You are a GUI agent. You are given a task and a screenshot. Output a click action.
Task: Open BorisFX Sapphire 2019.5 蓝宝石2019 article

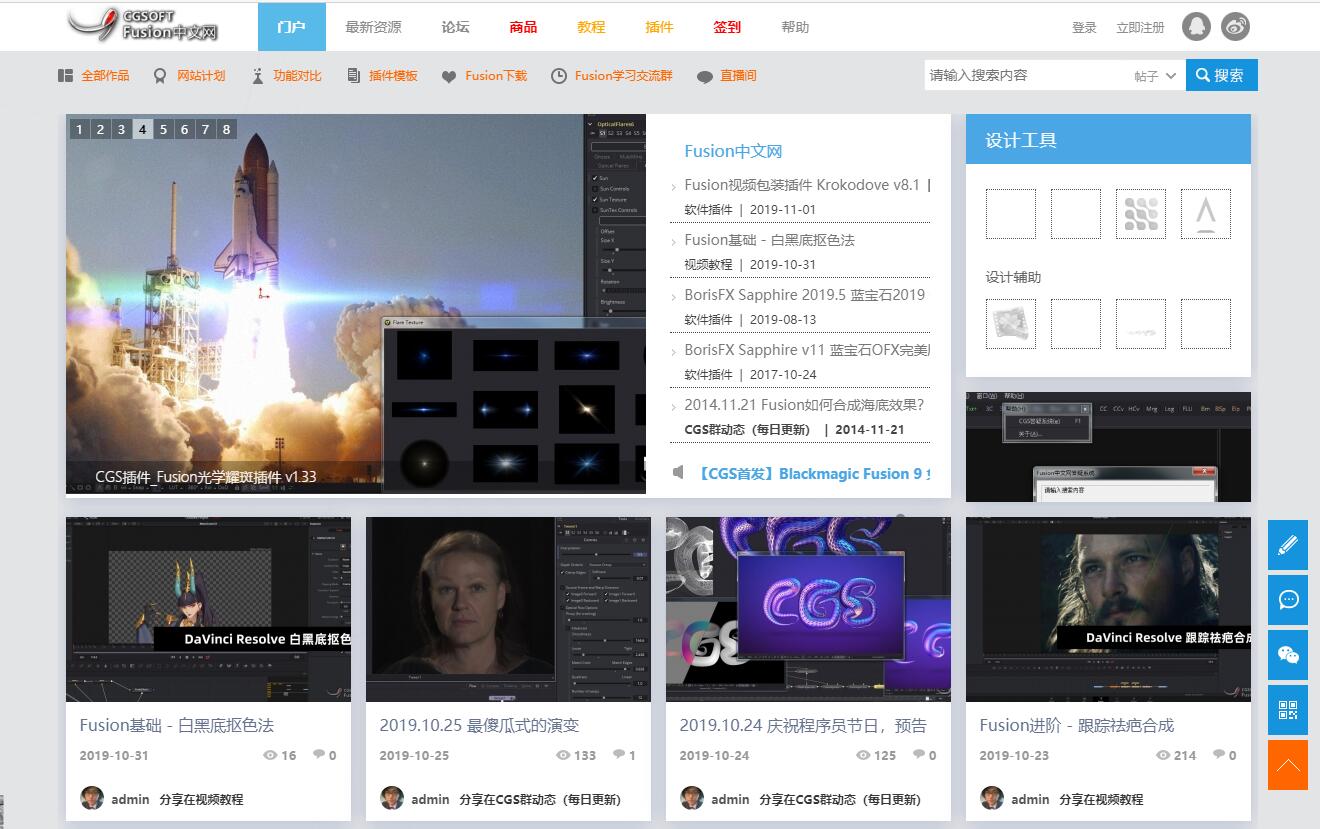point(805,295)
